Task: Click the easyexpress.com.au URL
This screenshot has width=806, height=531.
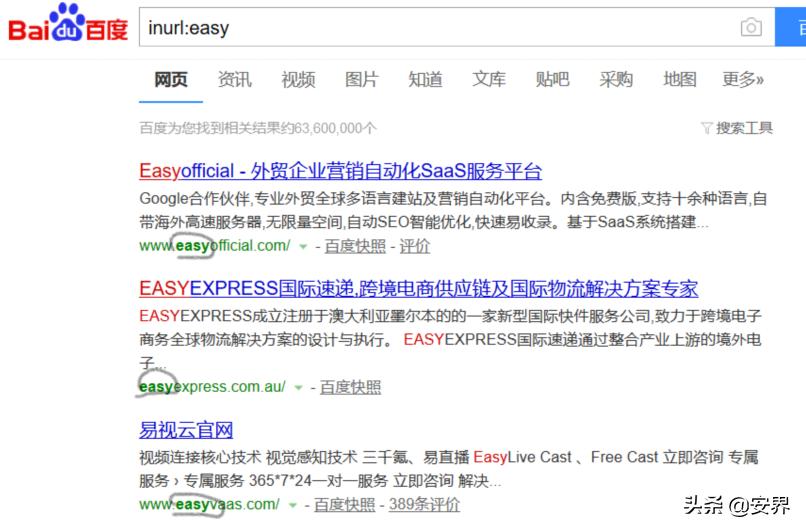Action: coord(212,387)
